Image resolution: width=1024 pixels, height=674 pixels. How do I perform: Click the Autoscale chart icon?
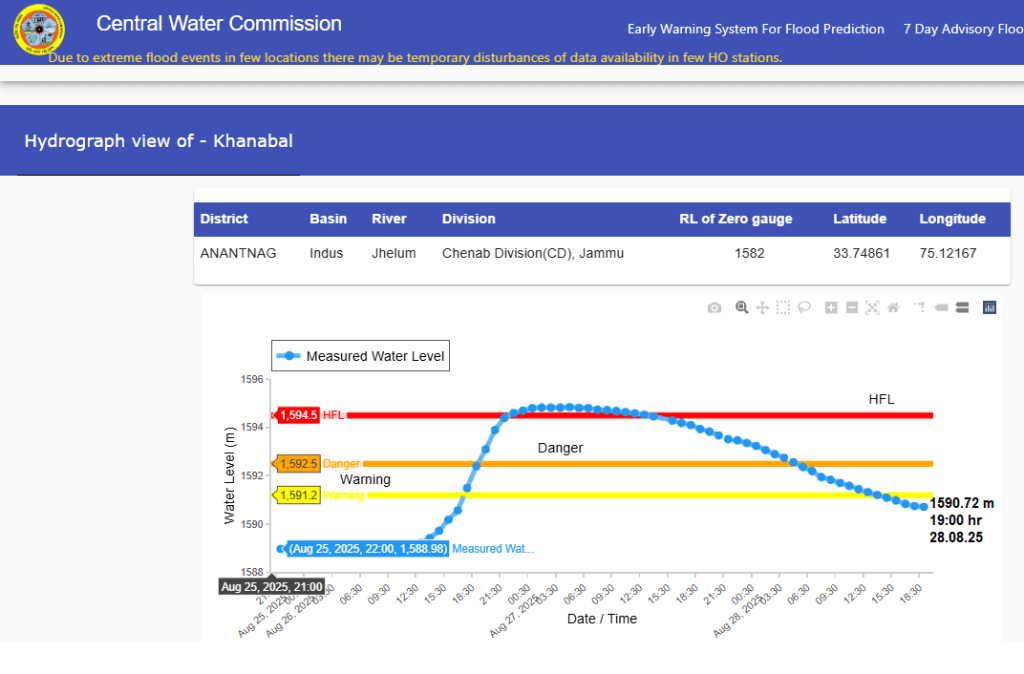coord(872,308)
